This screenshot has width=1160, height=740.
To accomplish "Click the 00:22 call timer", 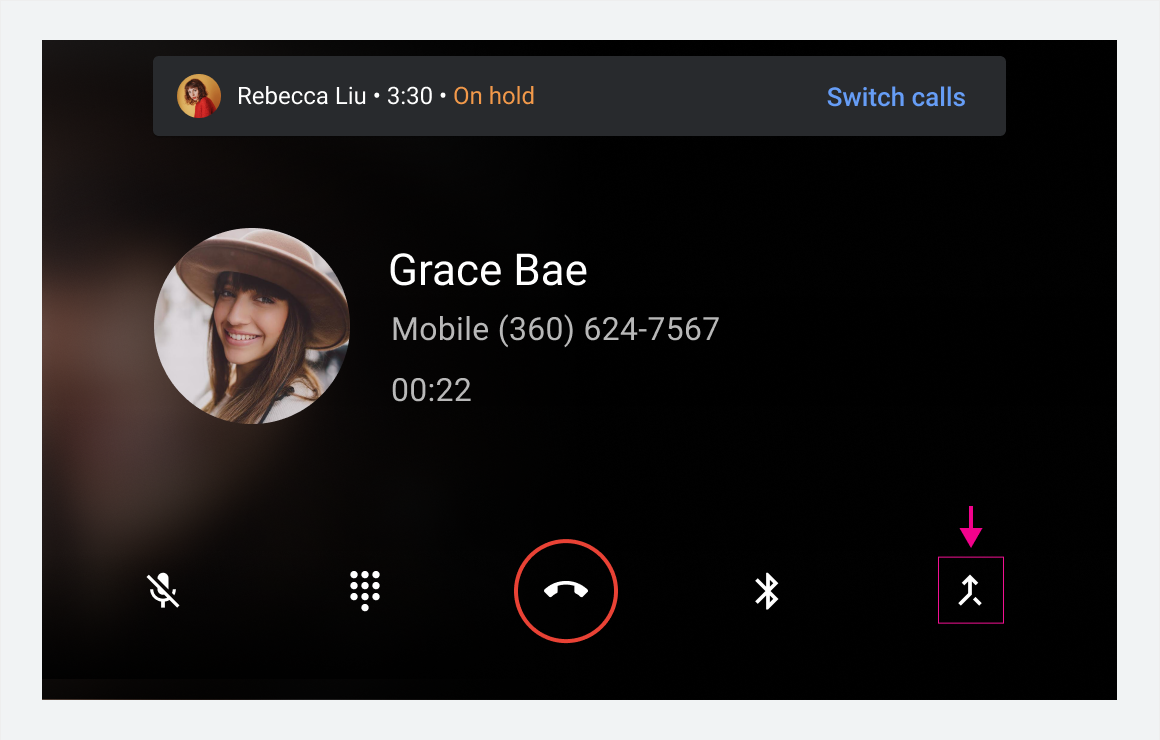I will click(430, 390).
